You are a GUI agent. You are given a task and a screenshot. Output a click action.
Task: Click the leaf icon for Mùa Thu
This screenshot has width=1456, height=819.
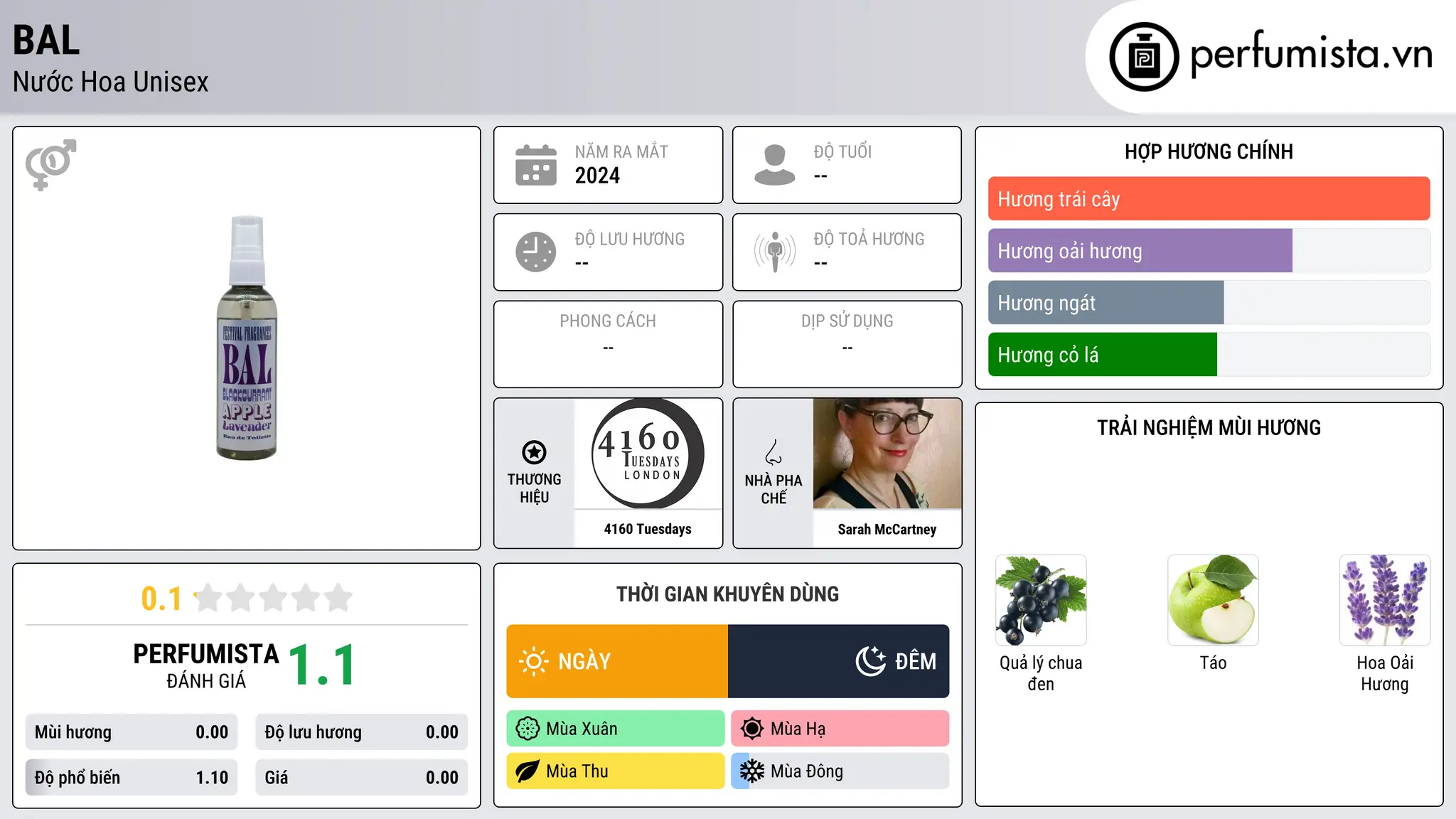(x=528, y=771)
